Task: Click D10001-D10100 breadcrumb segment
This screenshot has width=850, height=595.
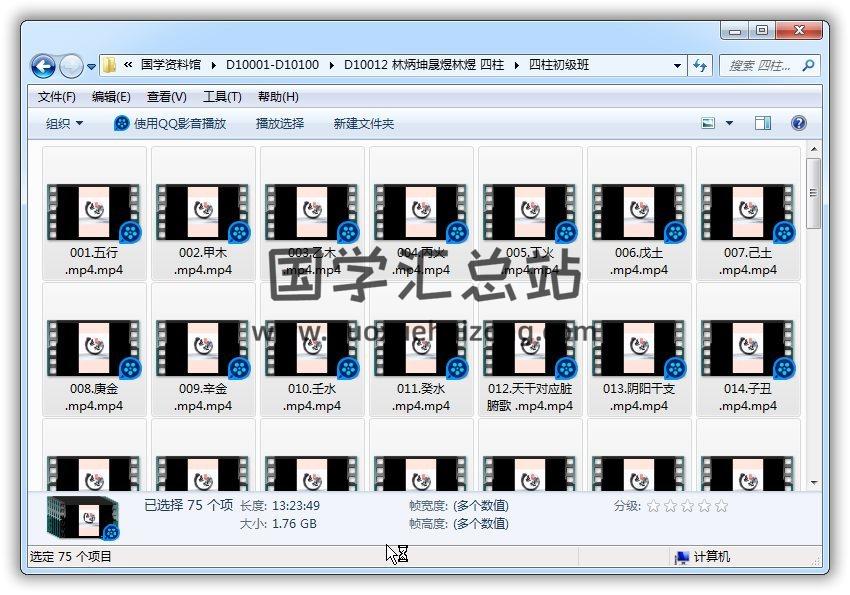Action: click(272, 65)
